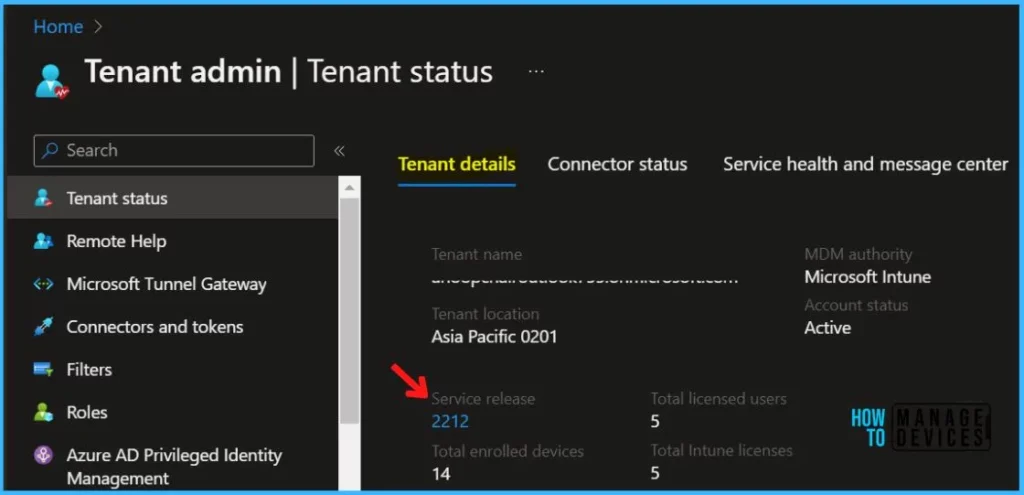The height and width of the screenshot is (495, 1024).
Task: Click the Remote Help sidebar icon
Action: coord(43,241)
